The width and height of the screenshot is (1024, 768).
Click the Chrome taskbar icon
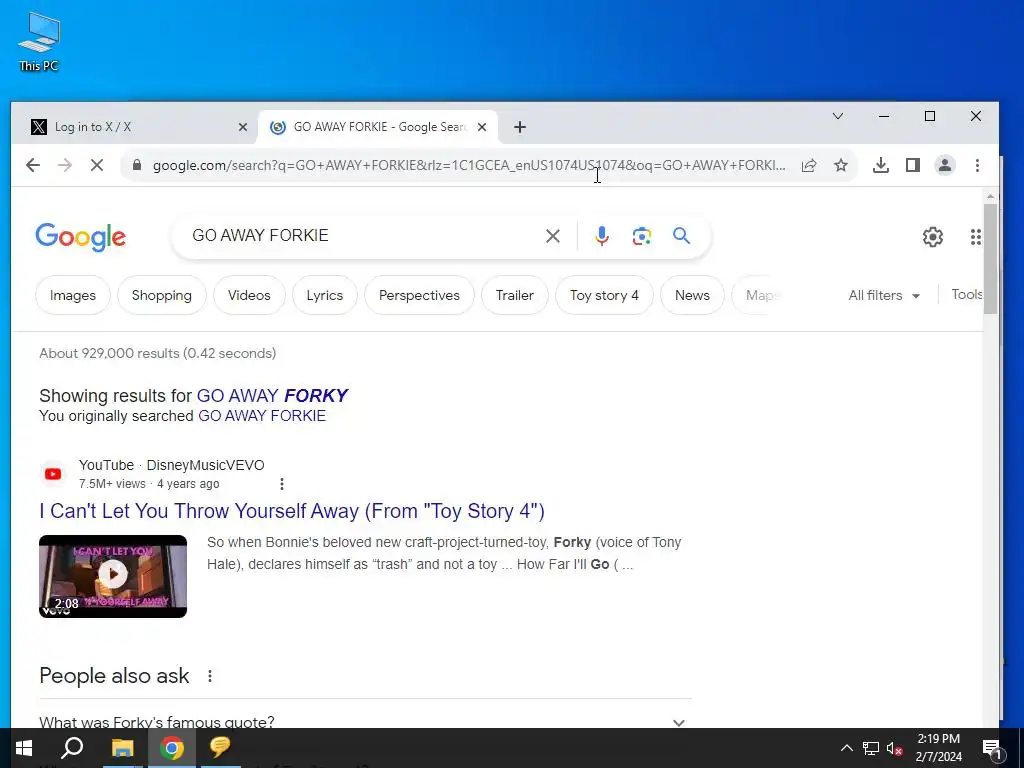[172, 748]
